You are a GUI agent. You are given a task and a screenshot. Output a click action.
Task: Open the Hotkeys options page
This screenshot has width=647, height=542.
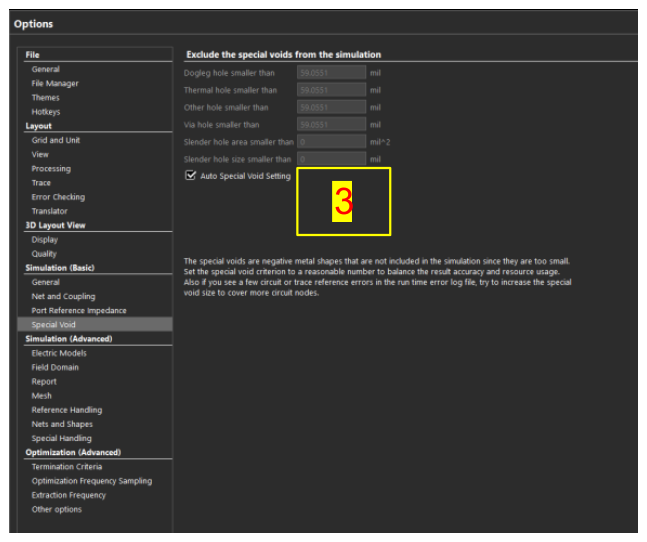pyautogui.click(x=46, y=112)
